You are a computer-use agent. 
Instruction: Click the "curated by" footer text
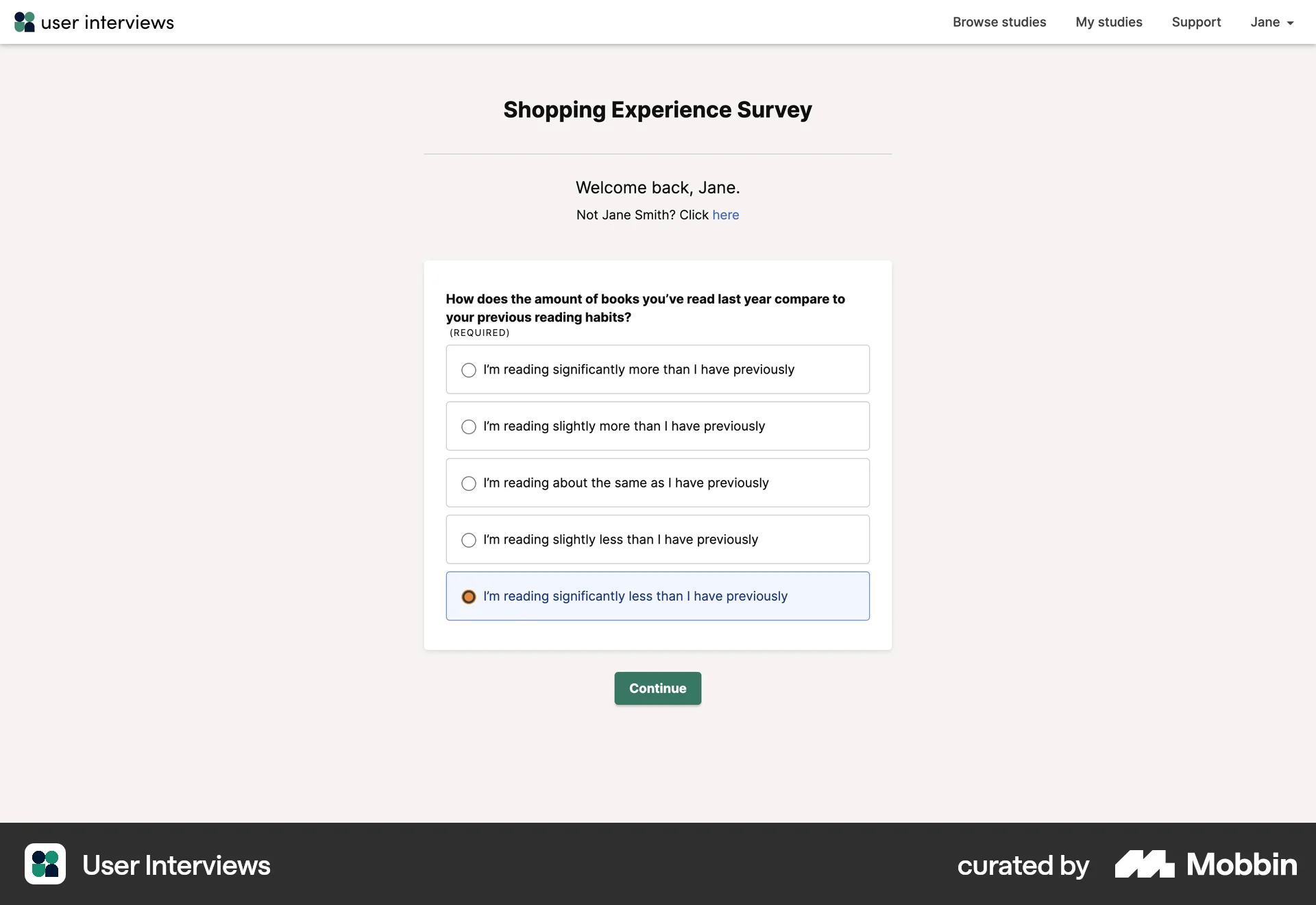(x=1023, y=866)
